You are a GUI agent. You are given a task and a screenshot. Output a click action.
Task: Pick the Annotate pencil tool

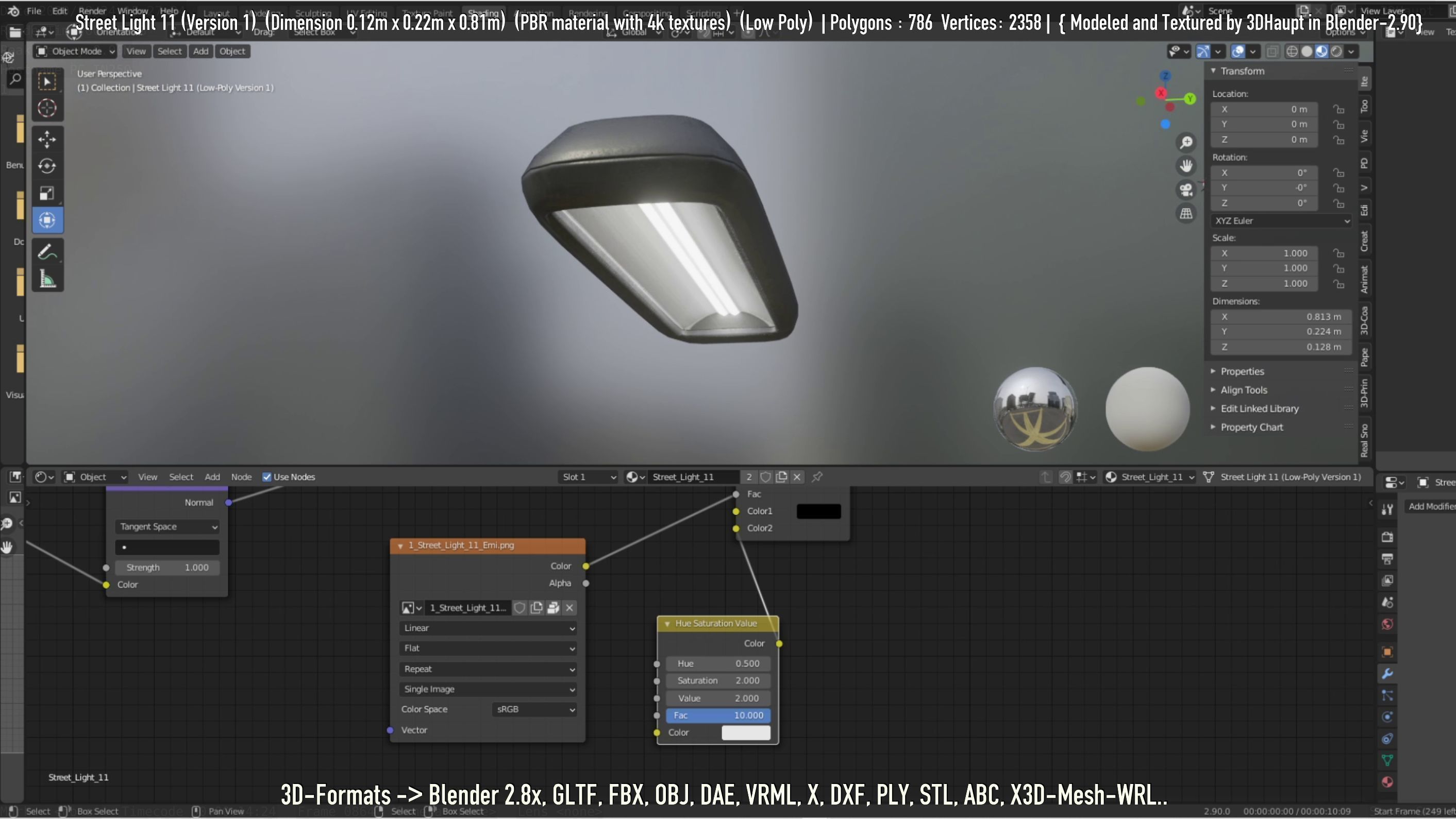tap(47, 252)
